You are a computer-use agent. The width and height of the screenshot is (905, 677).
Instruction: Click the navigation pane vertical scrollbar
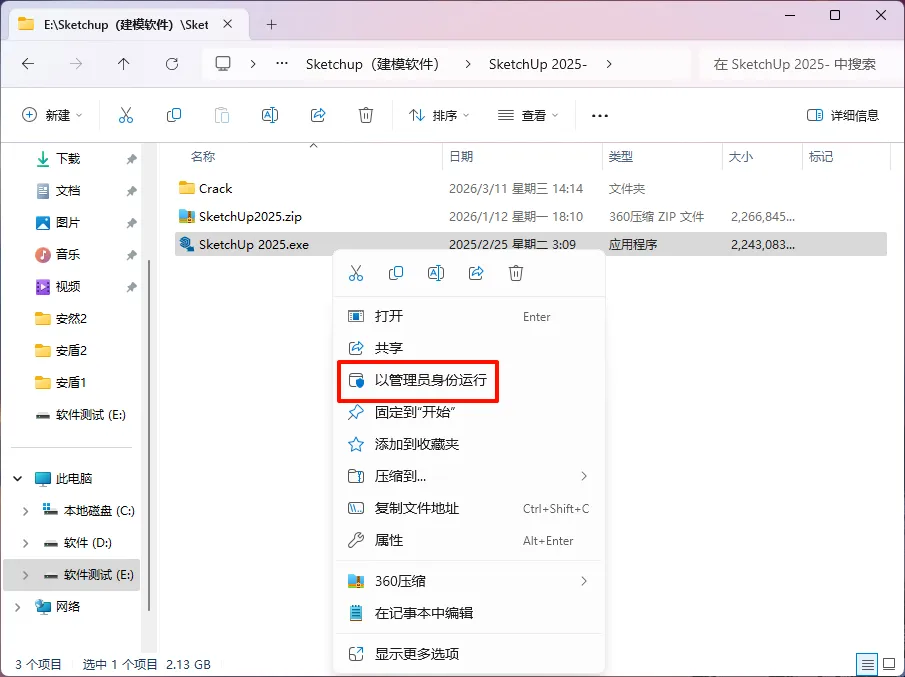pyautogui.click(x=149, y=433)
